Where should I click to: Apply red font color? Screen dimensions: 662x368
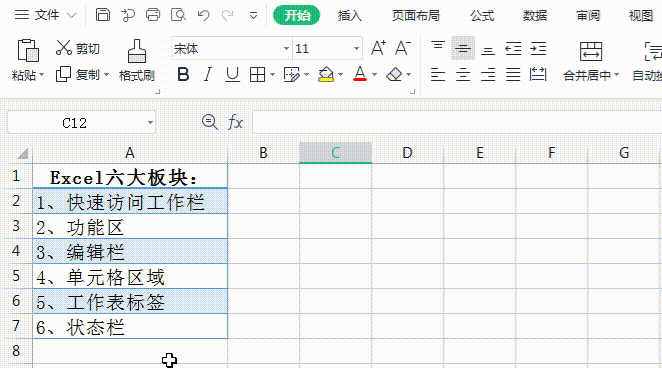pyautogui.click(x=360, y=74)
